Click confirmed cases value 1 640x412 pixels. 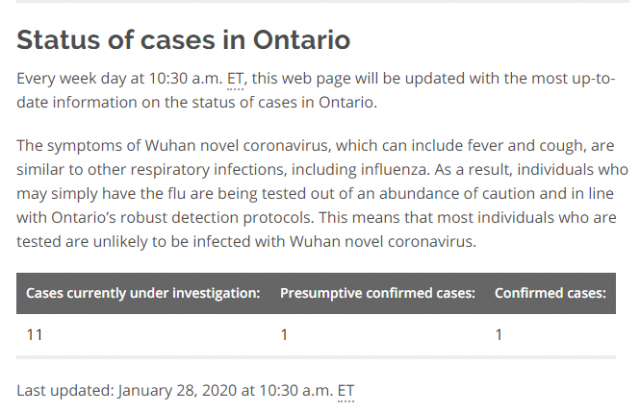coord(499,335)
